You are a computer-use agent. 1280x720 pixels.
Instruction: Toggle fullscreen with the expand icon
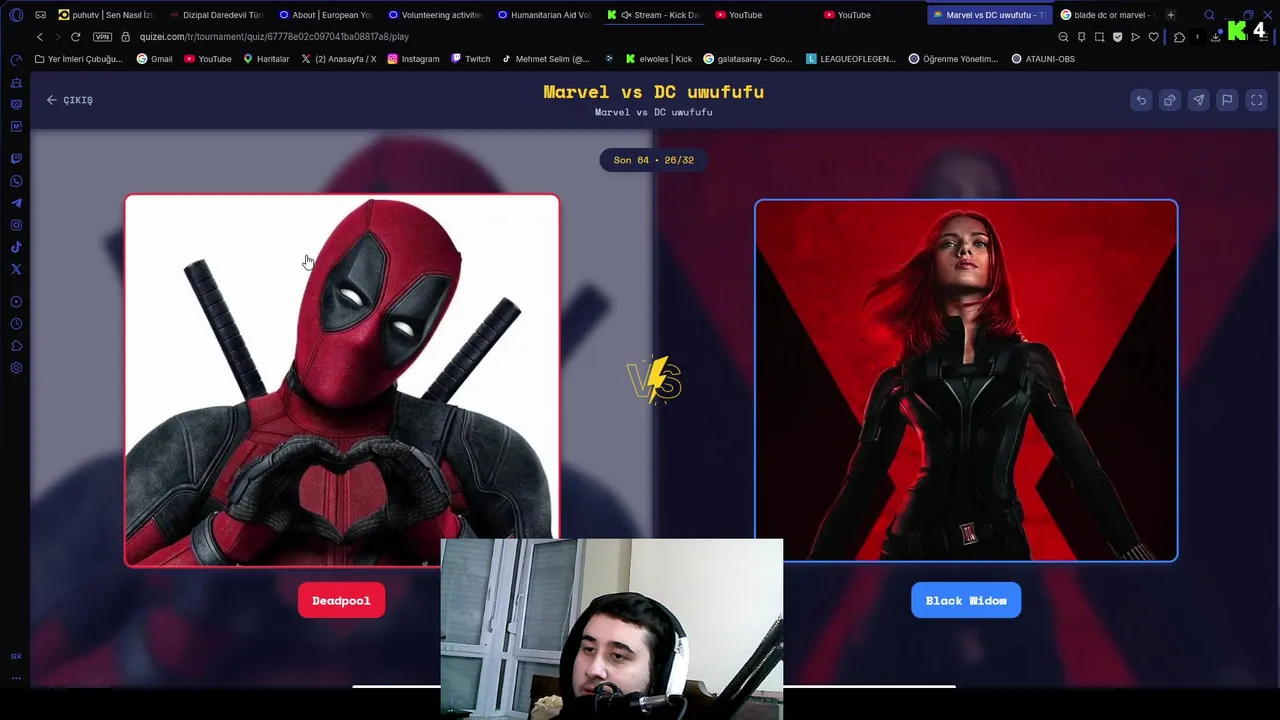[1257, 100]
